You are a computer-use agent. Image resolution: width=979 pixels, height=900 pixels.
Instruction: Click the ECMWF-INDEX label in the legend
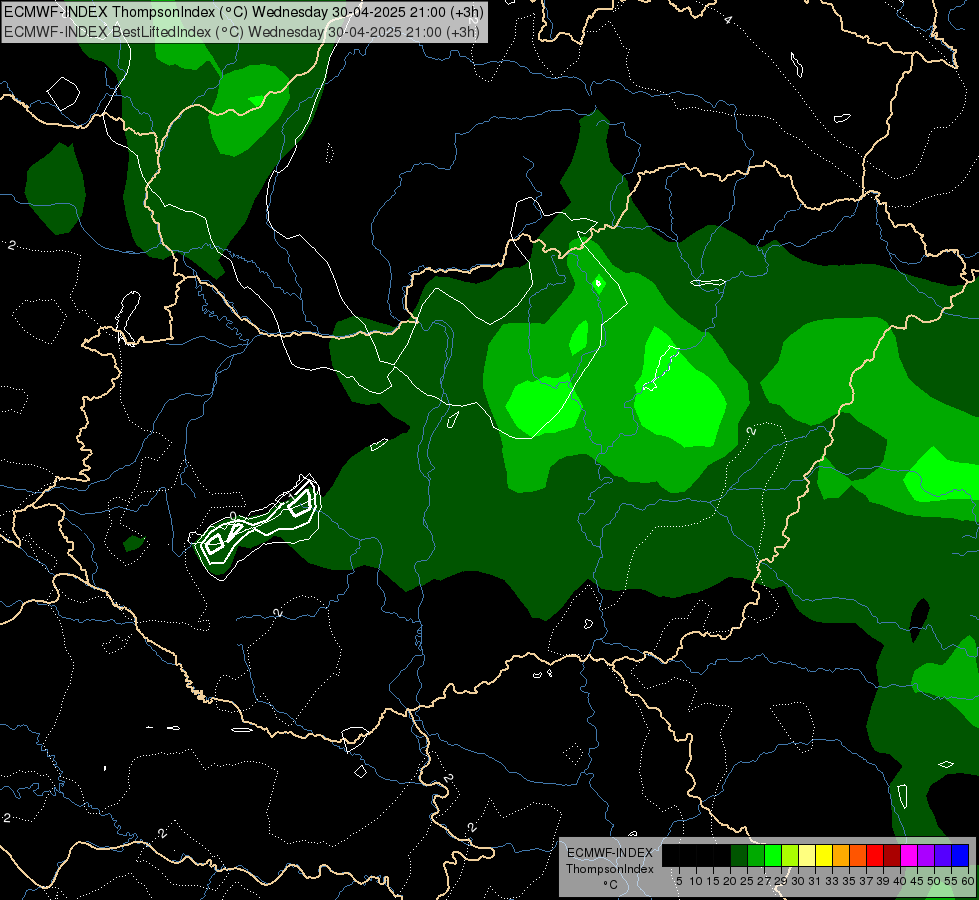(610, 853)
